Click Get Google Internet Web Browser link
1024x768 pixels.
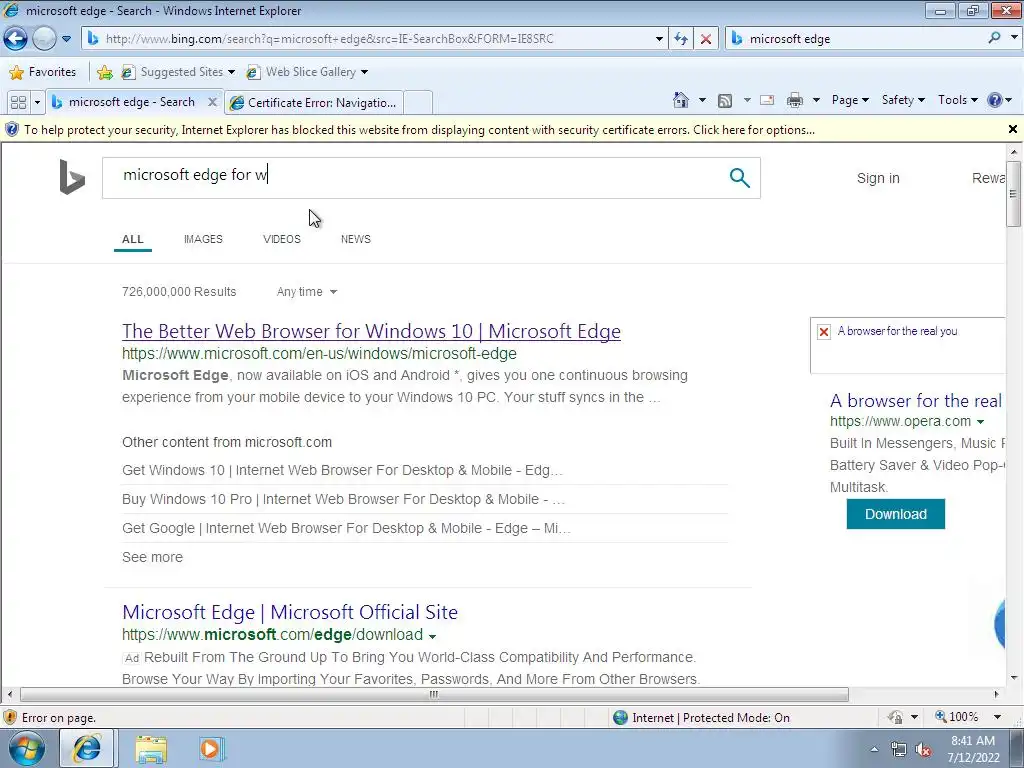point(346,528)
